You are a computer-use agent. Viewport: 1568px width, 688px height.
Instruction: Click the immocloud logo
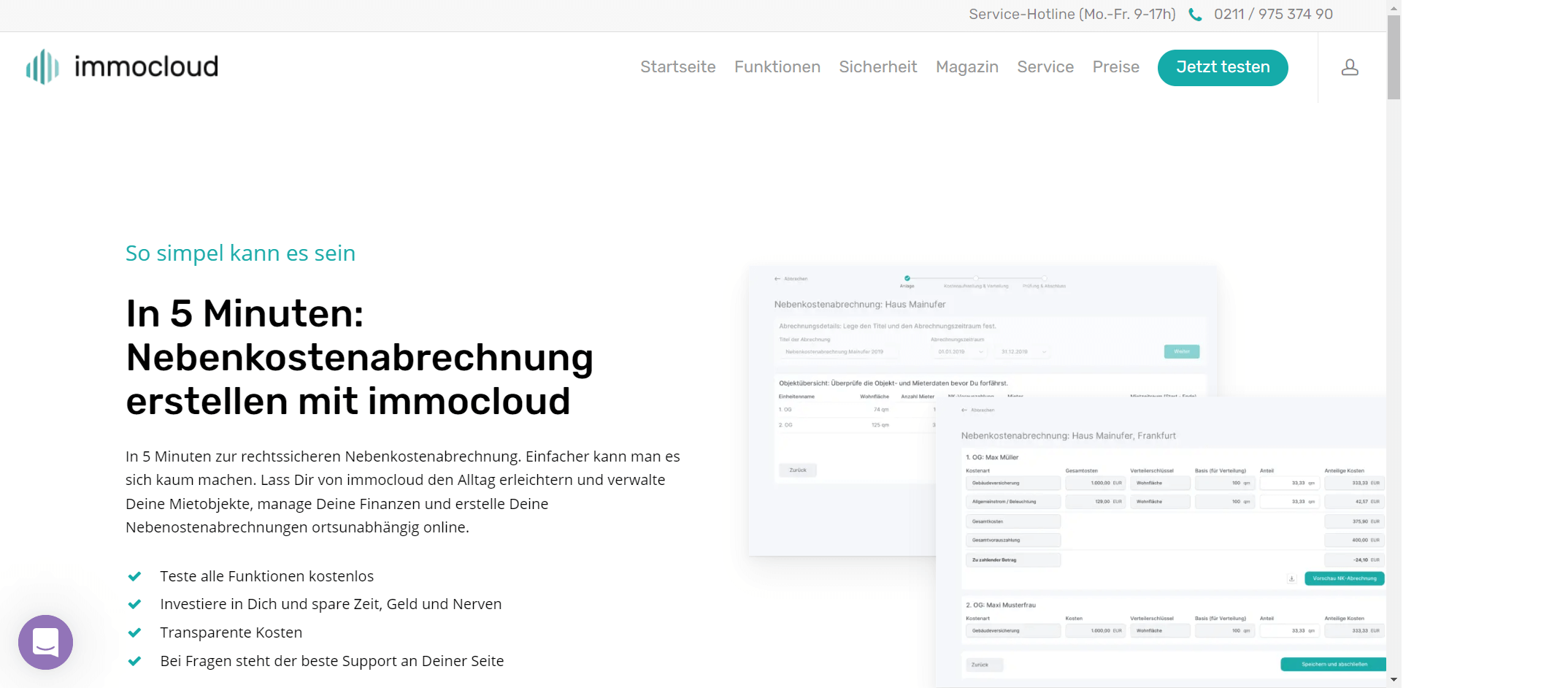click(122, 66)
